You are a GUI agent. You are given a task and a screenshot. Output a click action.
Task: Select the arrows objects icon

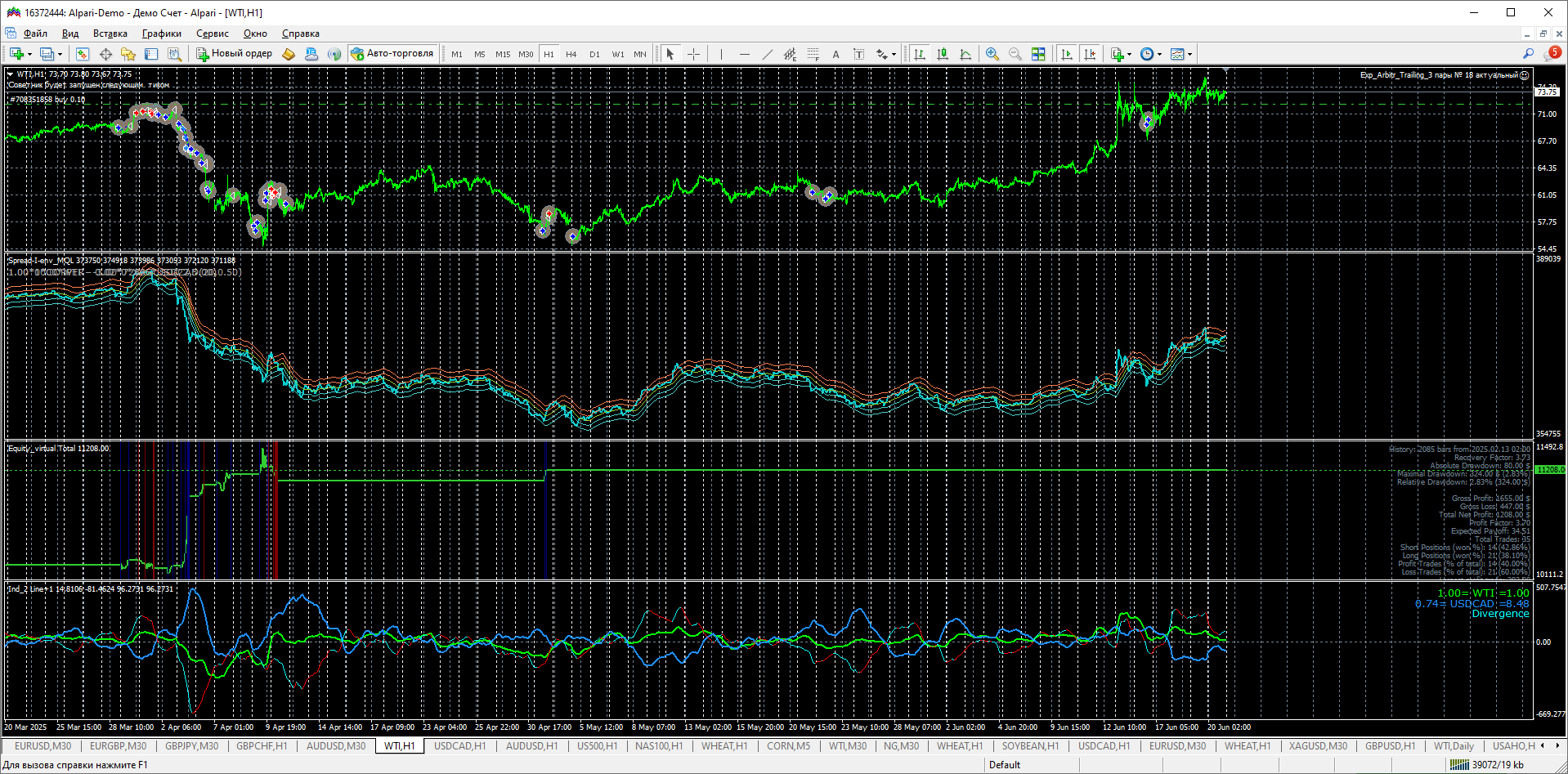(882, 54)
